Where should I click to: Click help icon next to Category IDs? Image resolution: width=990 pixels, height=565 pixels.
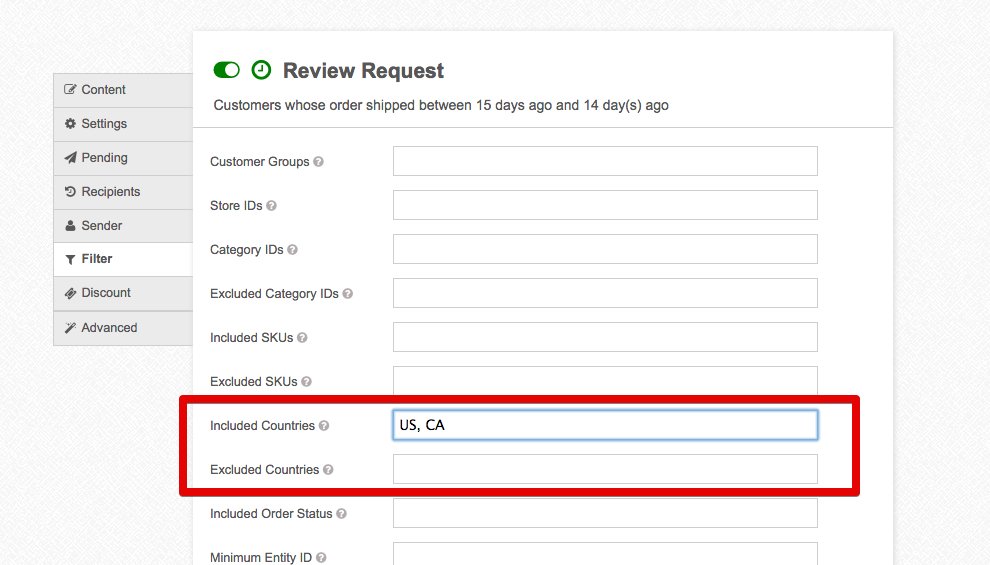[x=293, y=250]
